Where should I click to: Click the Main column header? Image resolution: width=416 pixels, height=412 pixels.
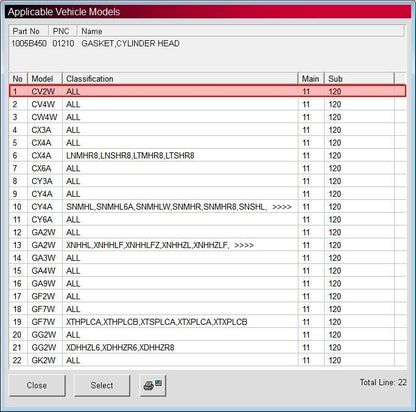311,79
